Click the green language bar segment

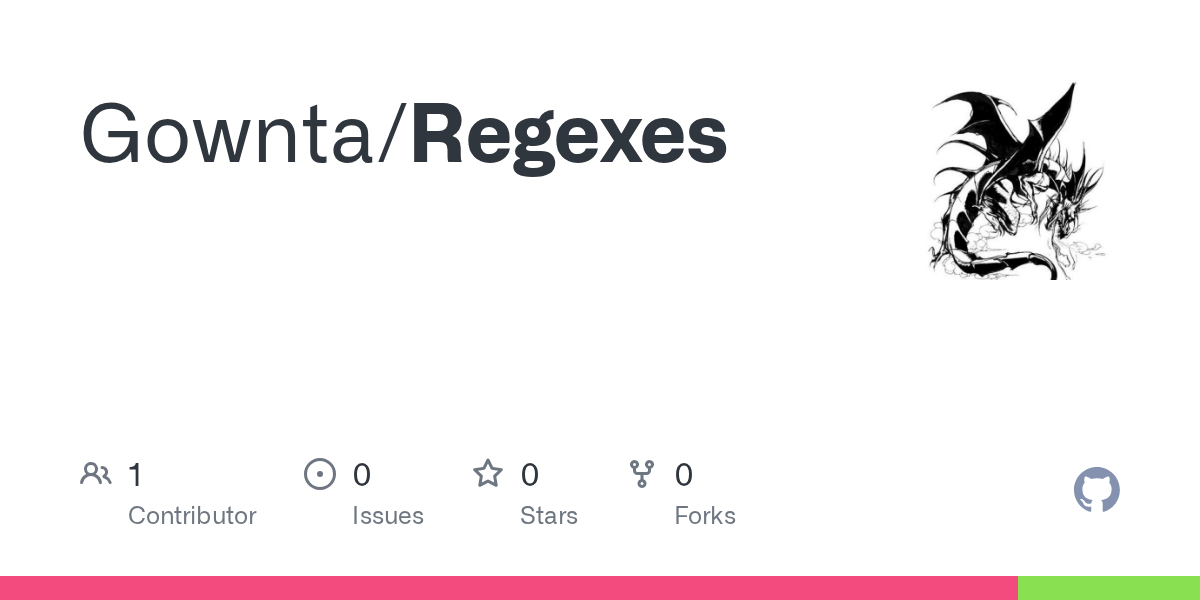click(x=1109, y=588)
